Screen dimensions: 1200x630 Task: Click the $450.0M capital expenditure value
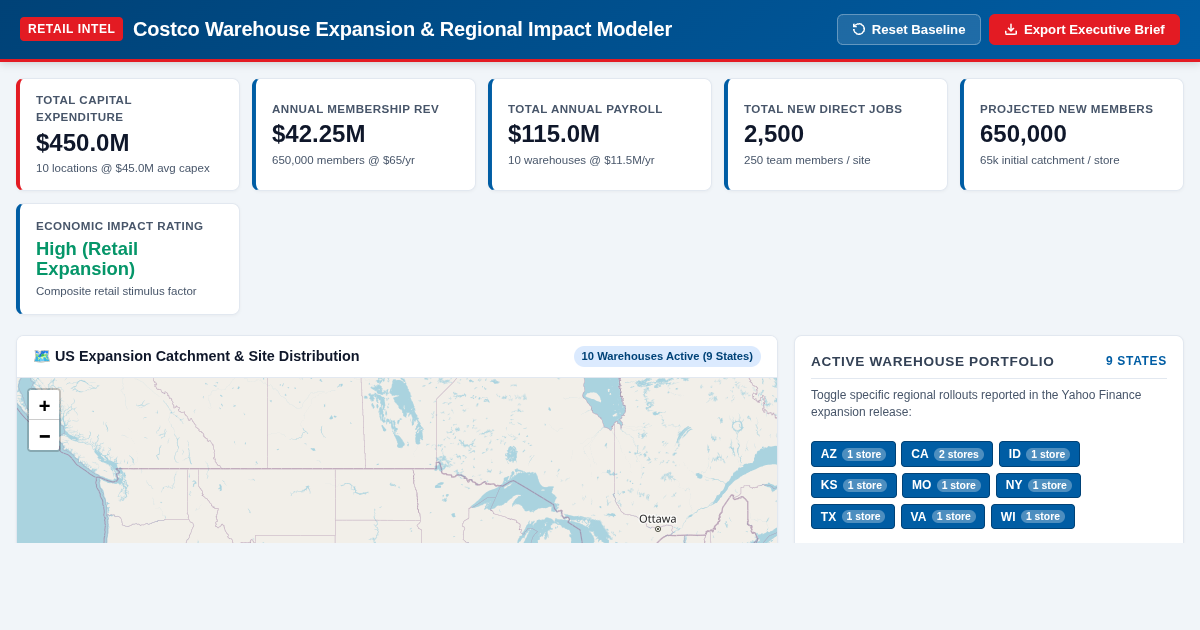coord(82,142)
